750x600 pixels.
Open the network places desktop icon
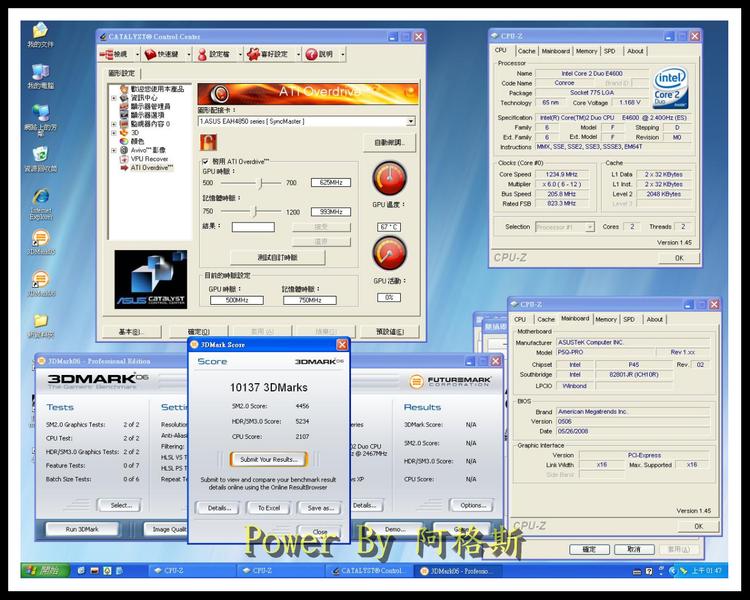tap(40, 120)
